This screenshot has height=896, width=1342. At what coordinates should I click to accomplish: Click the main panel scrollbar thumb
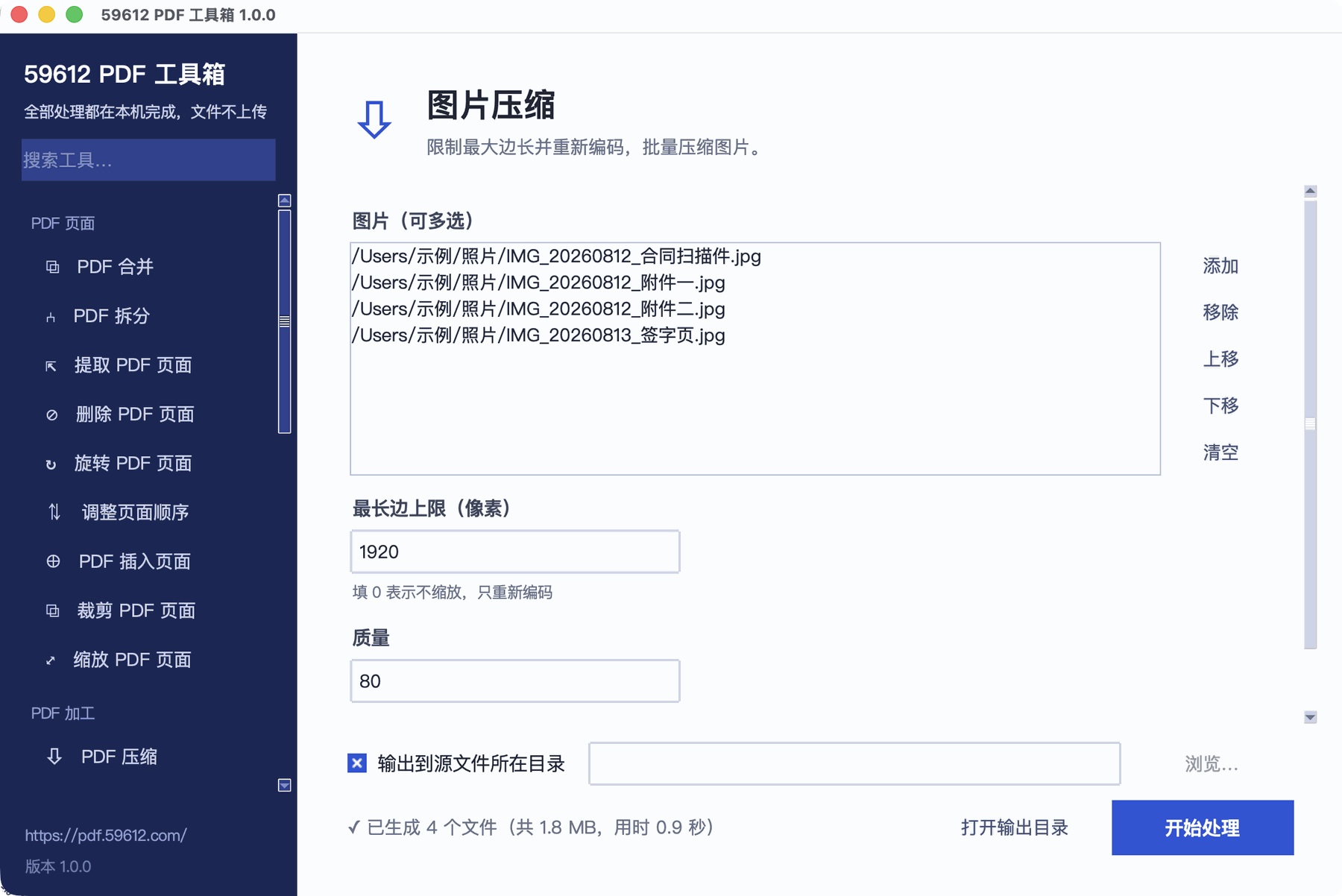[1310, 424]
